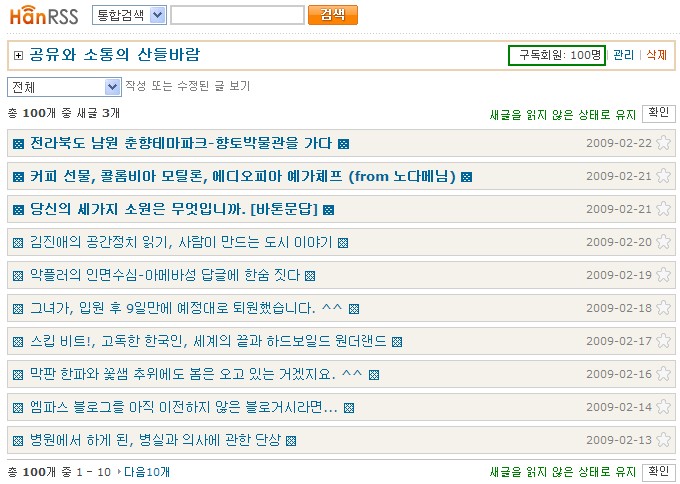680x484 pixels.
Task: Click the 2009-02-22 date text
Action: pyautogui.click(x=619, y=143)
